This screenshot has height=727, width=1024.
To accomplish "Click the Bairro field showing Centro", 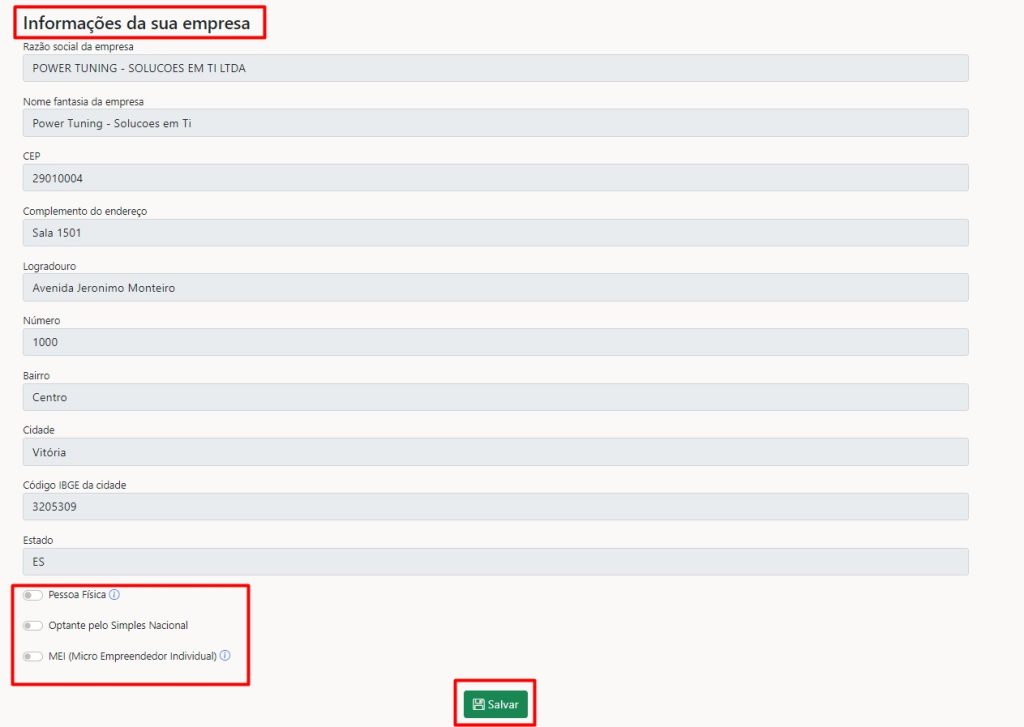I will [x=495, y=397].
